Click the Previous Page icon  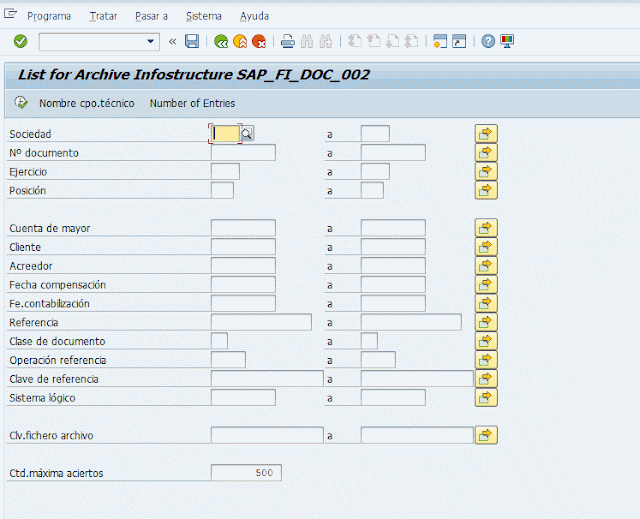(373, 41)
